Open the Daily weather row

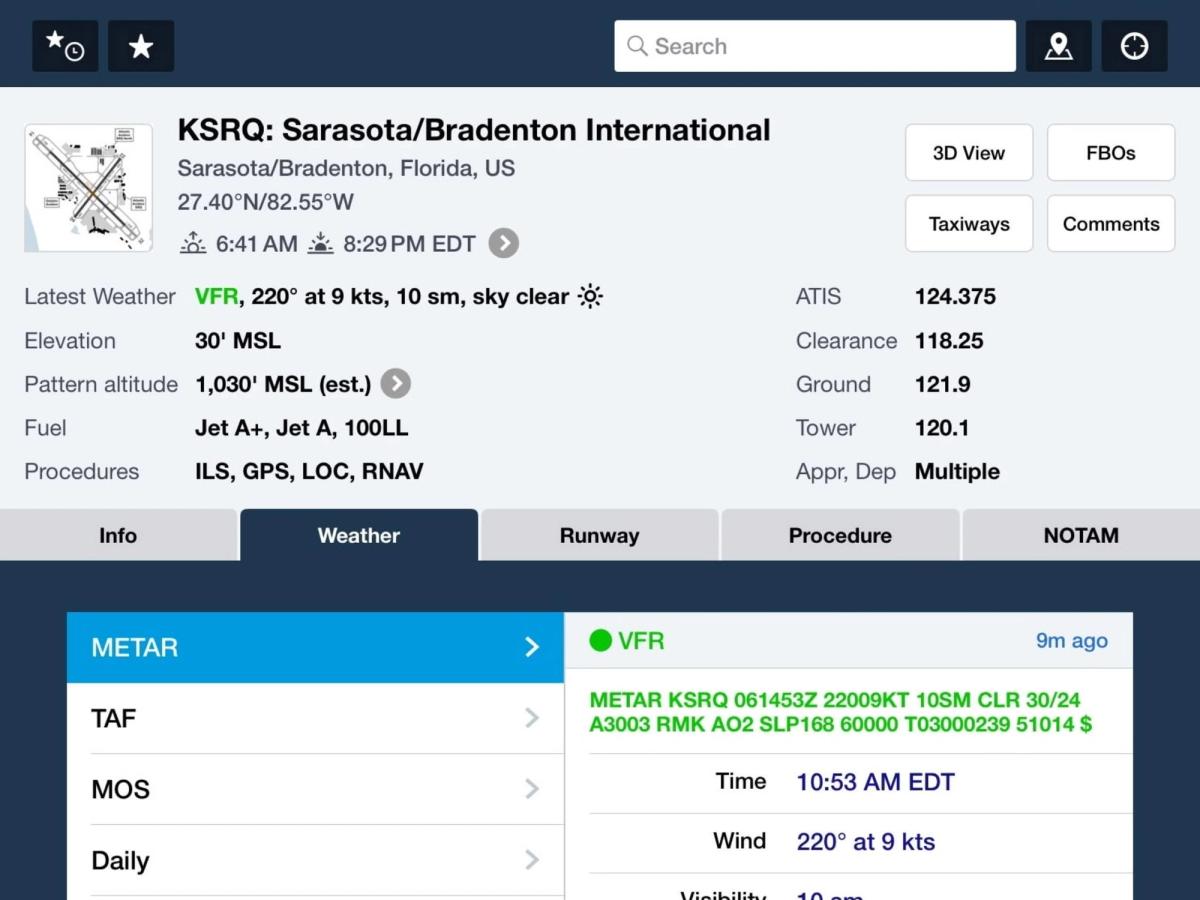[315, 860]
